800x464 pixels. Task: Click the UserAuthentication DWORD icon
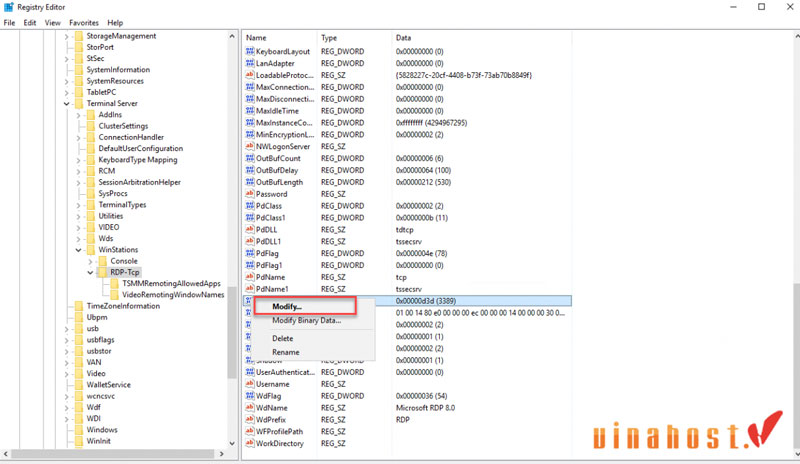(249, 372)
